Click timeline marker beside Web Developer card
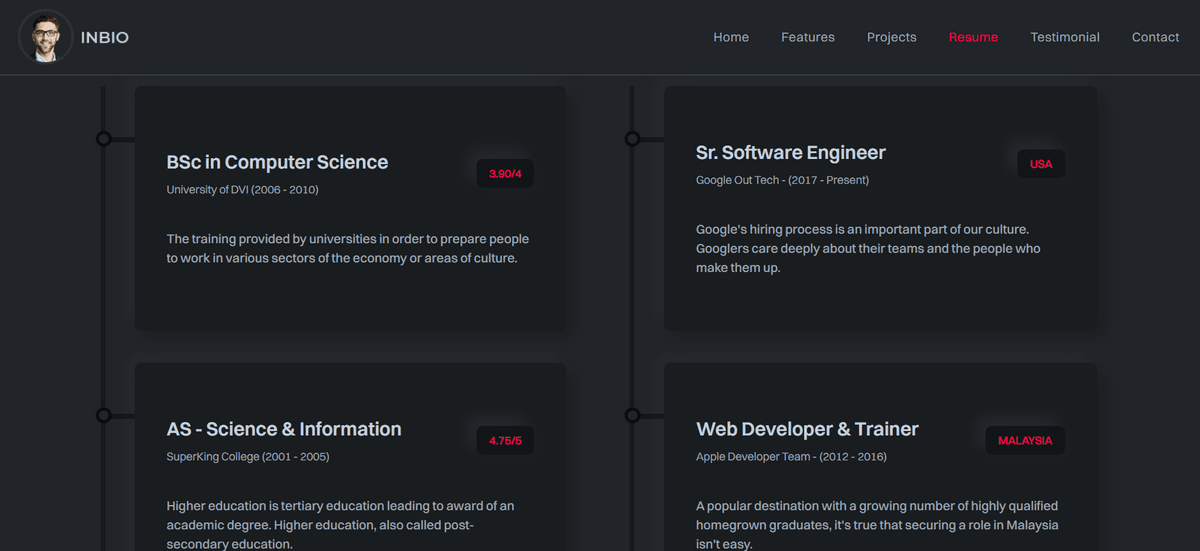Image resolution: width=1200 pixels, height=551 pixels. click(x=632, y=415)
